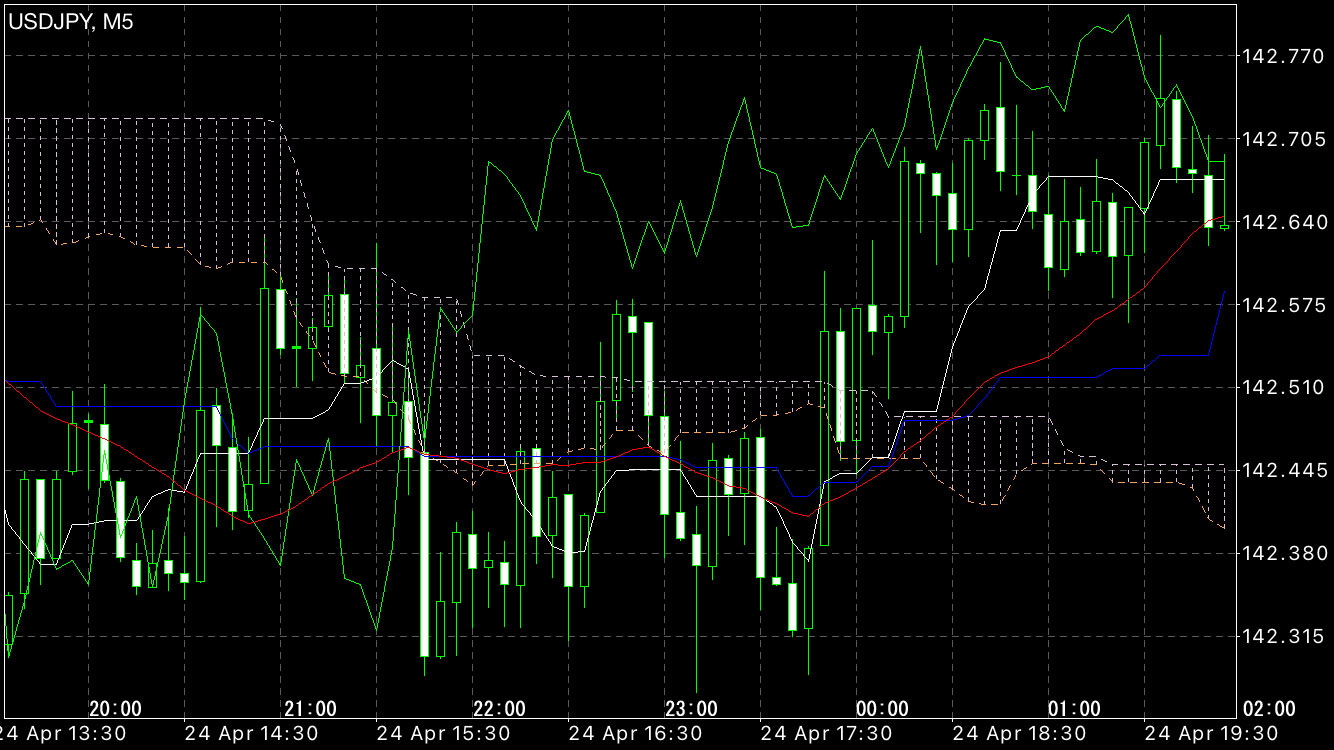Click price label 142.770
1334x750 pixels.
pyautogui.click(x=1282, y=56)
